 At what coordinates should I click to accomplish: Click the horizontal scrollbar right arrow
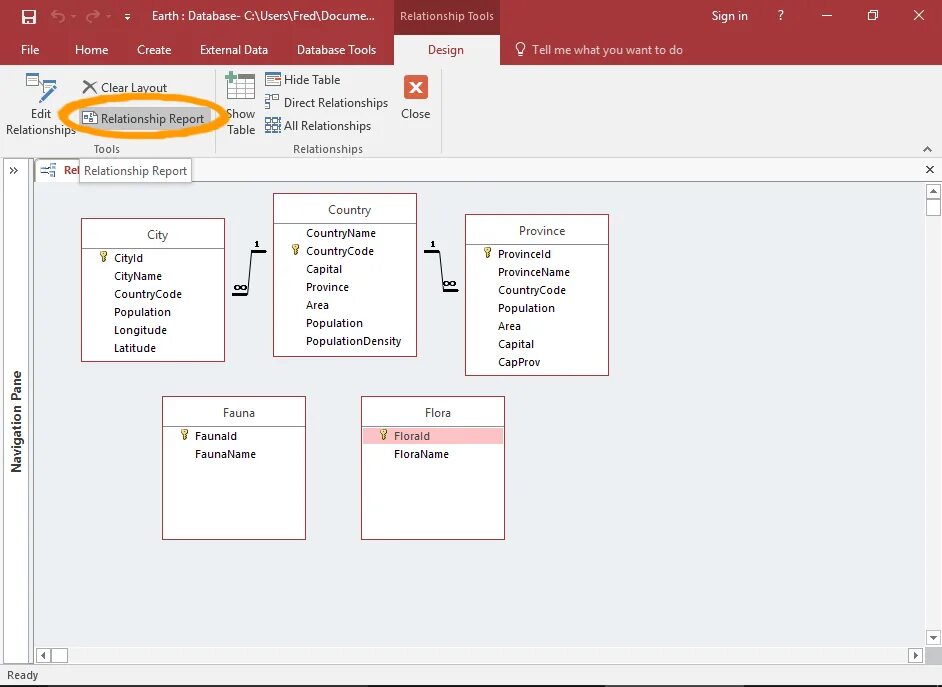pyautogui.click(x=915, y=655)
